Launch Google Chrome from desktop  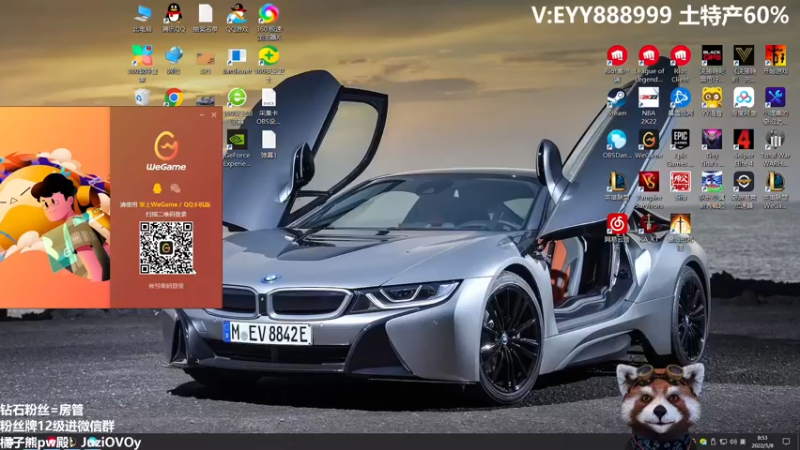pyautogui.click(x=173, y=97)
